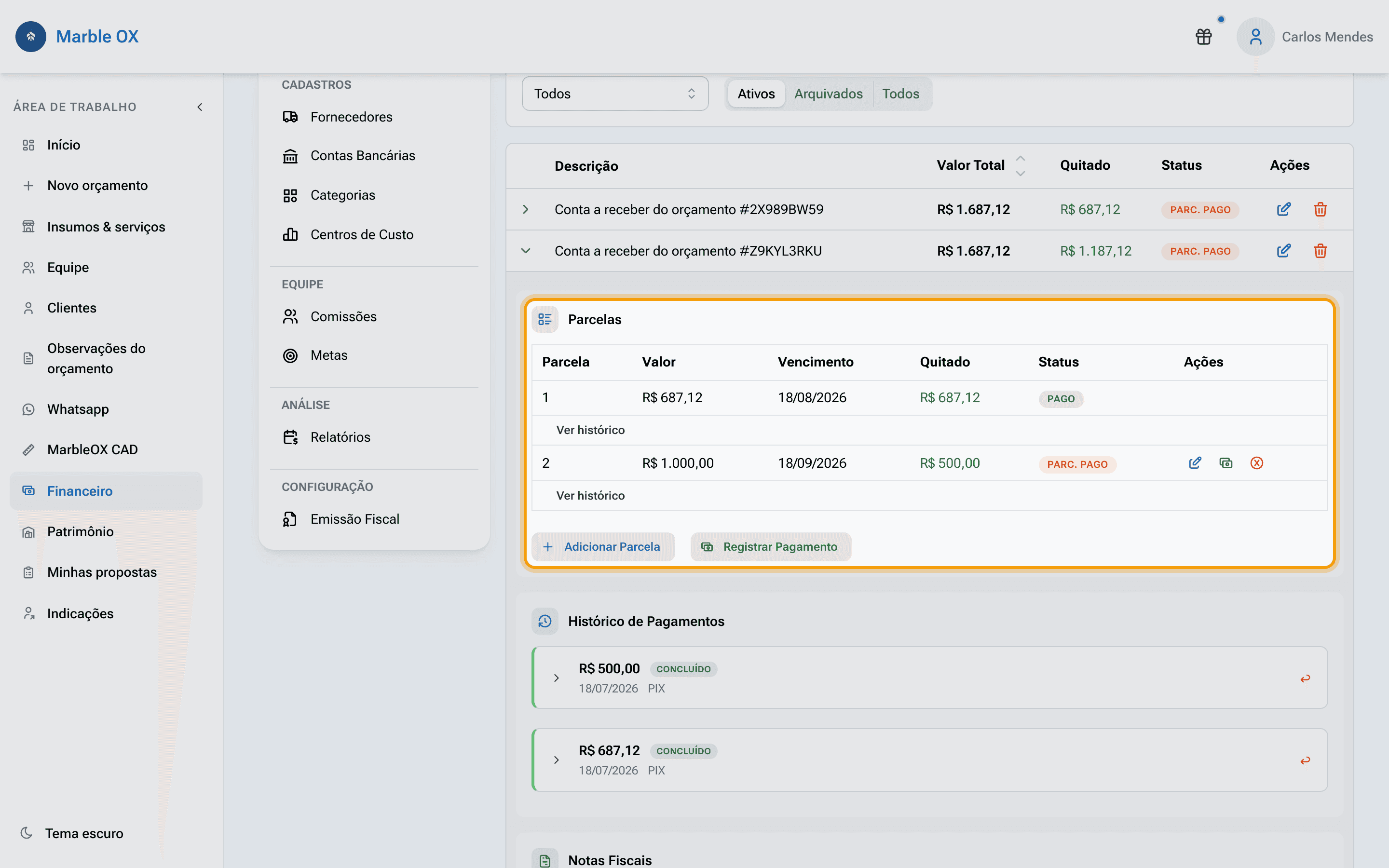The height and width of the screenshot is (868, 1389).
Task: Click Adicionar Parcela button
Action: (603, 546)
